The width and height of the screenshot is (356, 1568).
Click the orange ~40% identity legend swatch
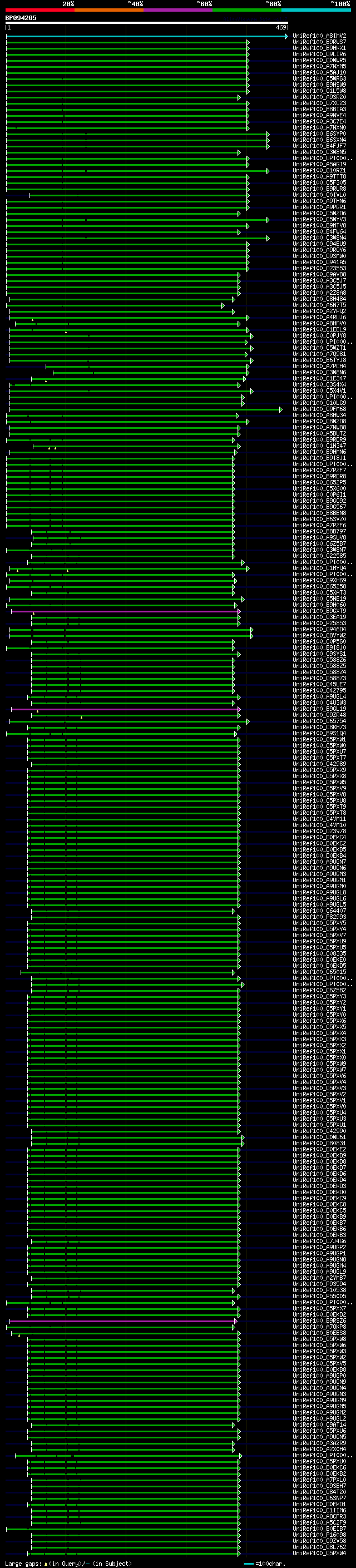109,10
